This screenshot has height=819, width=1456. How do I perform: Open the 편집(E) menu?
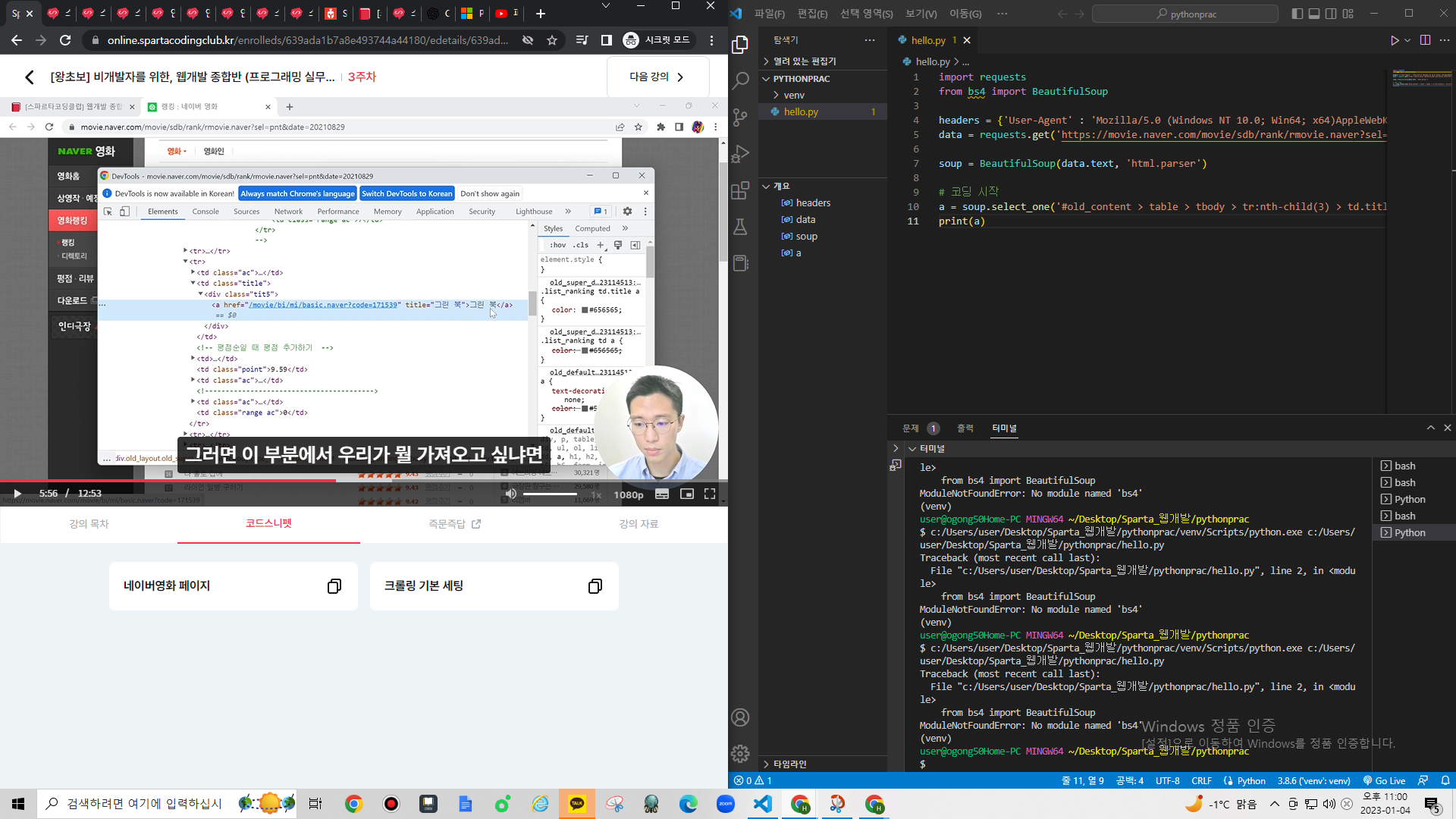(812, 14)
